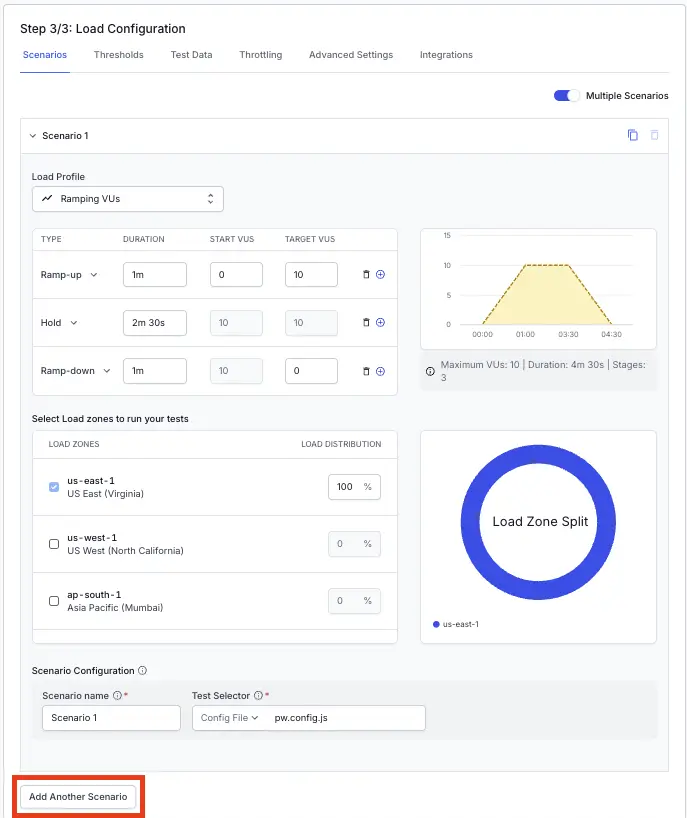Click the START VUS column header

click(232, 239)
